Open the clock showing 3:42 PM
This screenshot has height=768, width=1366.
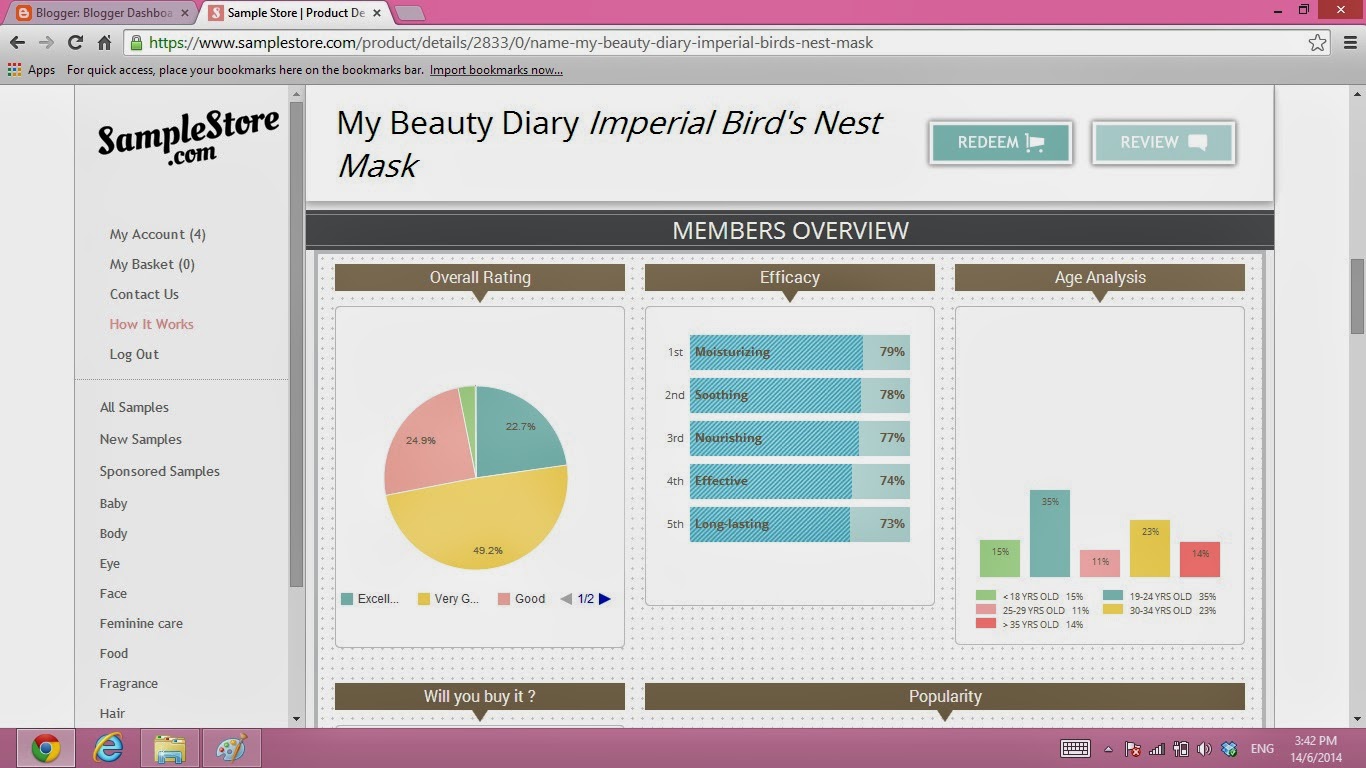pyautogui.click(x=1314, y=749)
